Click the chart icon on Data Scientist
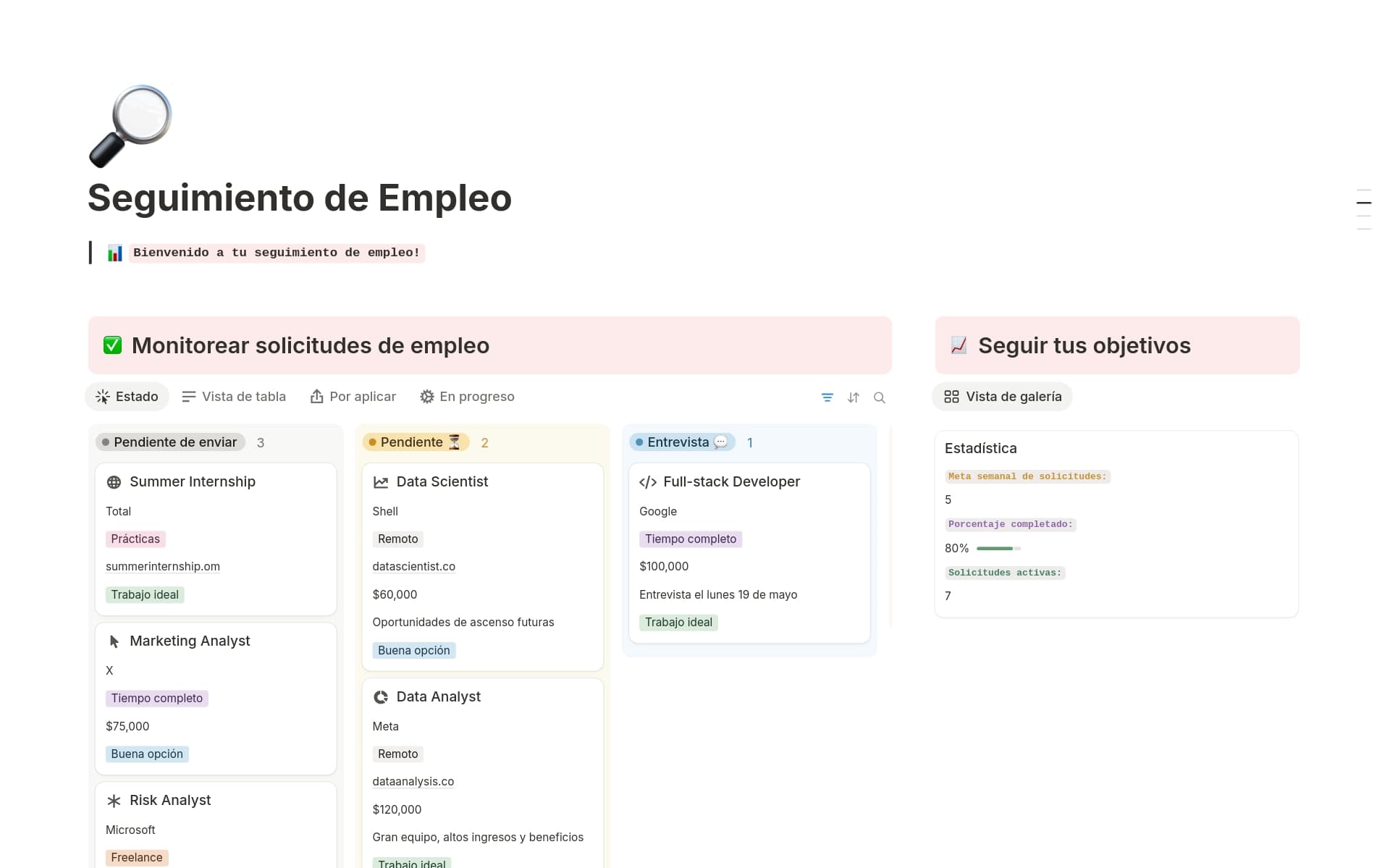The image size is (1390, 868). point(381,482)
